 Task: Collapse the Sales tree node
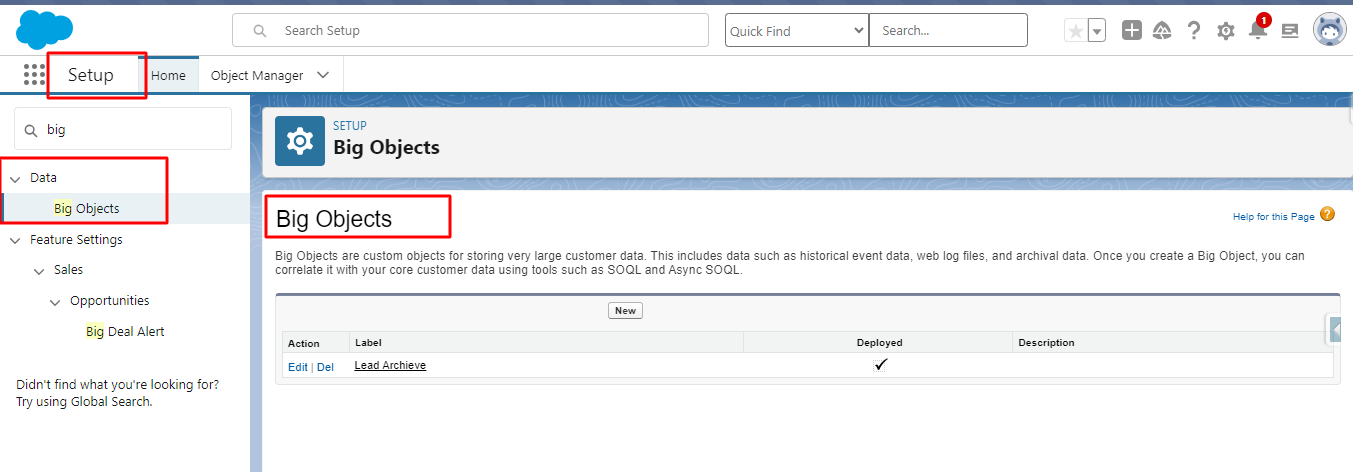pos(39,270)
